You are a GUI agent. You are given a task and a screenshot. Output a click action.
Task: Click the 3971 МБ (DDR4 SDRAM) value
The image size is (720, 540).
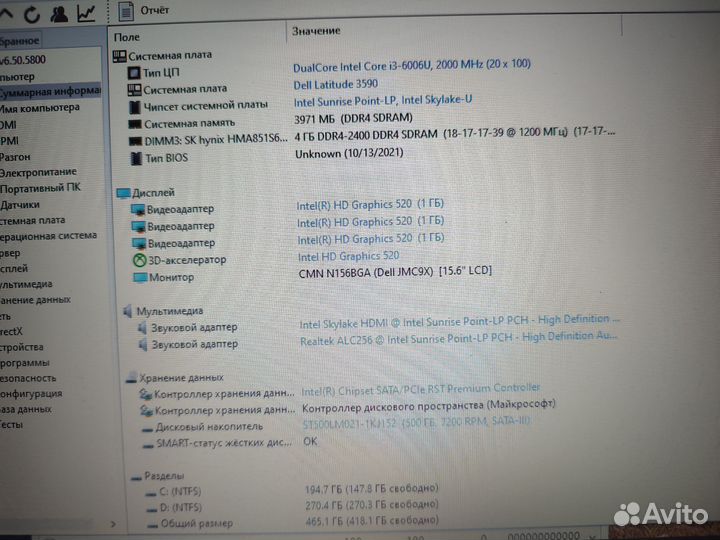353,118
